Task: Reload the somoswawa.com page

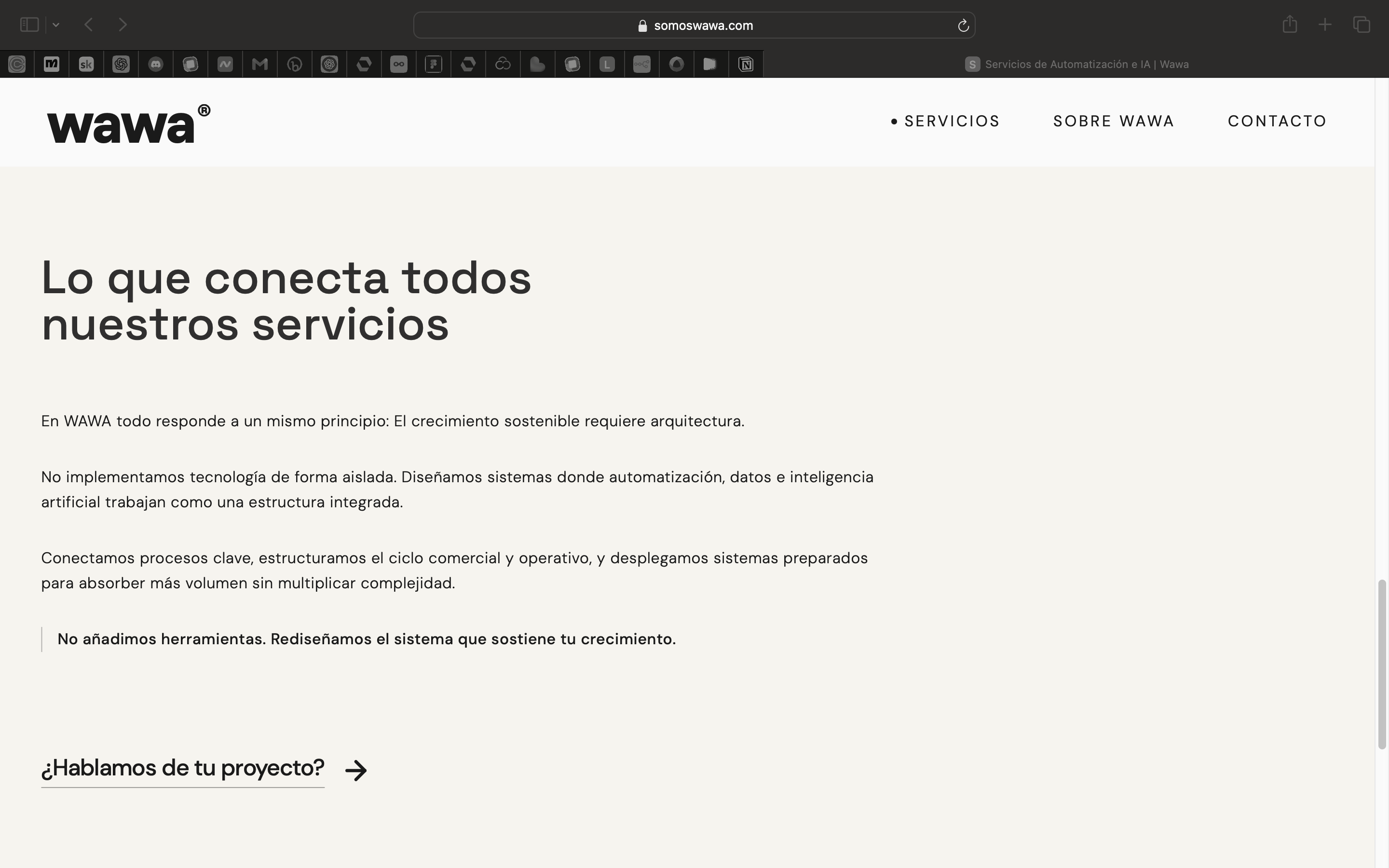Action: click(x=963, y=25)
